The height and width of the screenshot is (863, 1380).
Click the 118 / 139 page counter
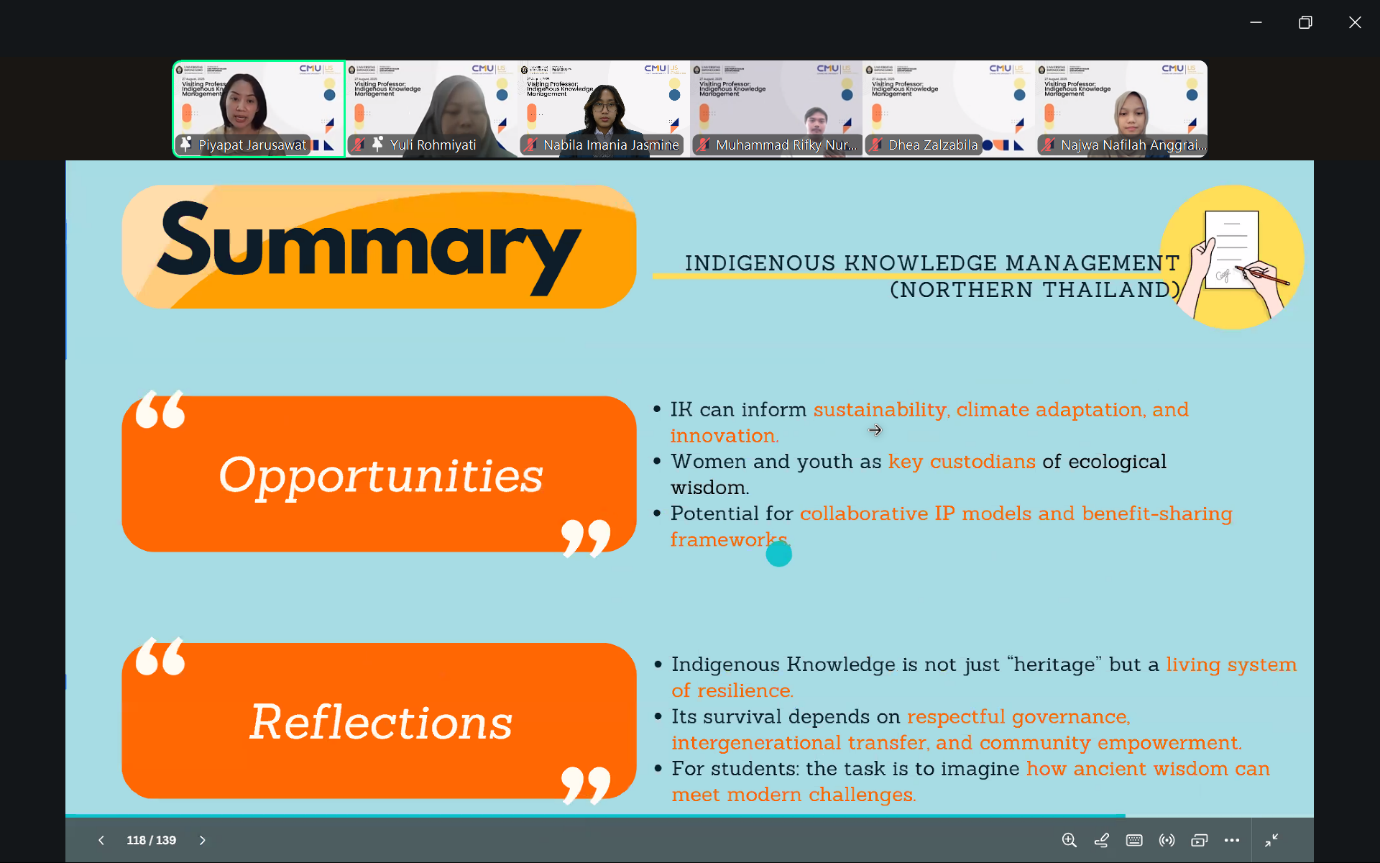151,840
